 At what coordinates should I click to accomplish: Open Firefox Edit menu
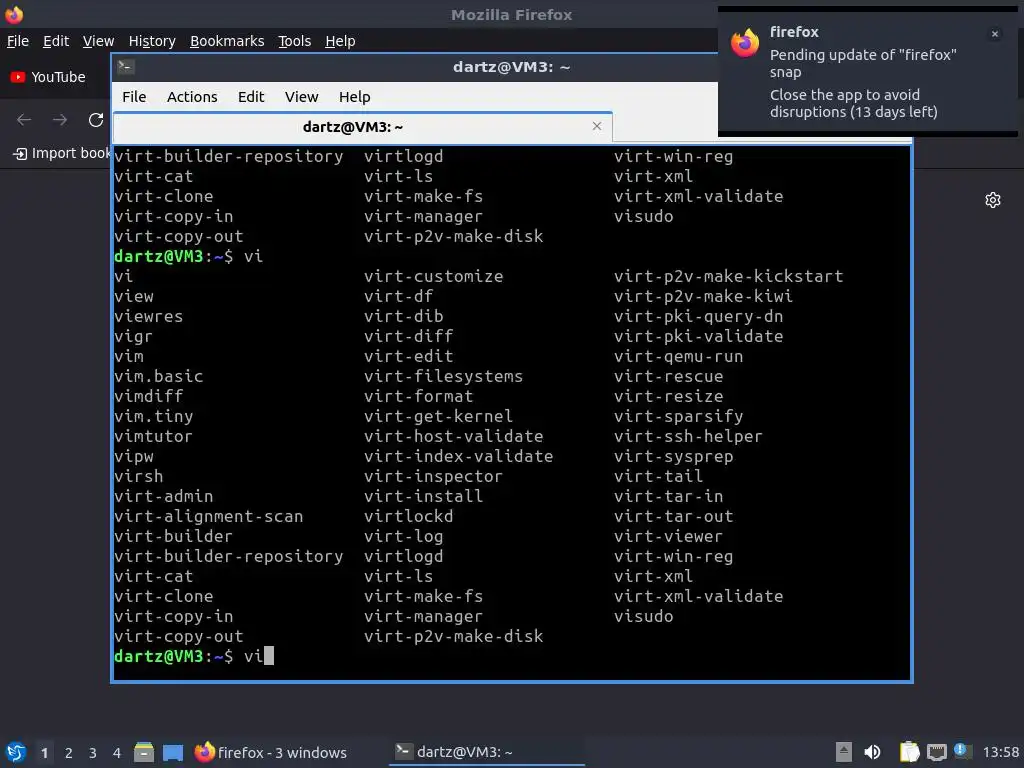coord(56,41)
